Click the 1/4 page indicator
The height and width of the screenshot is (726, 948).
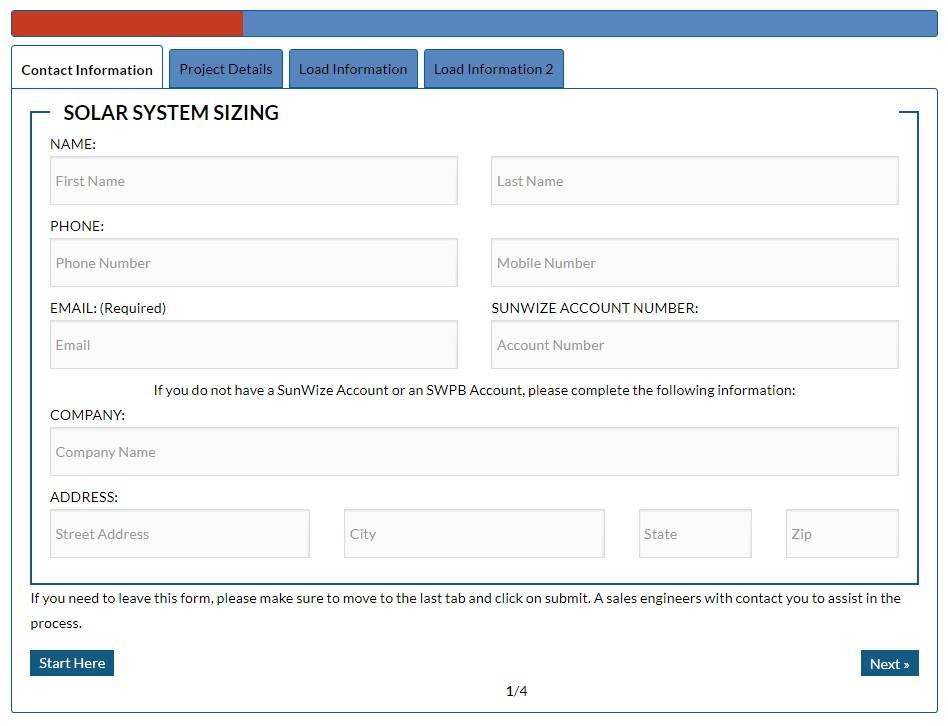516,691
